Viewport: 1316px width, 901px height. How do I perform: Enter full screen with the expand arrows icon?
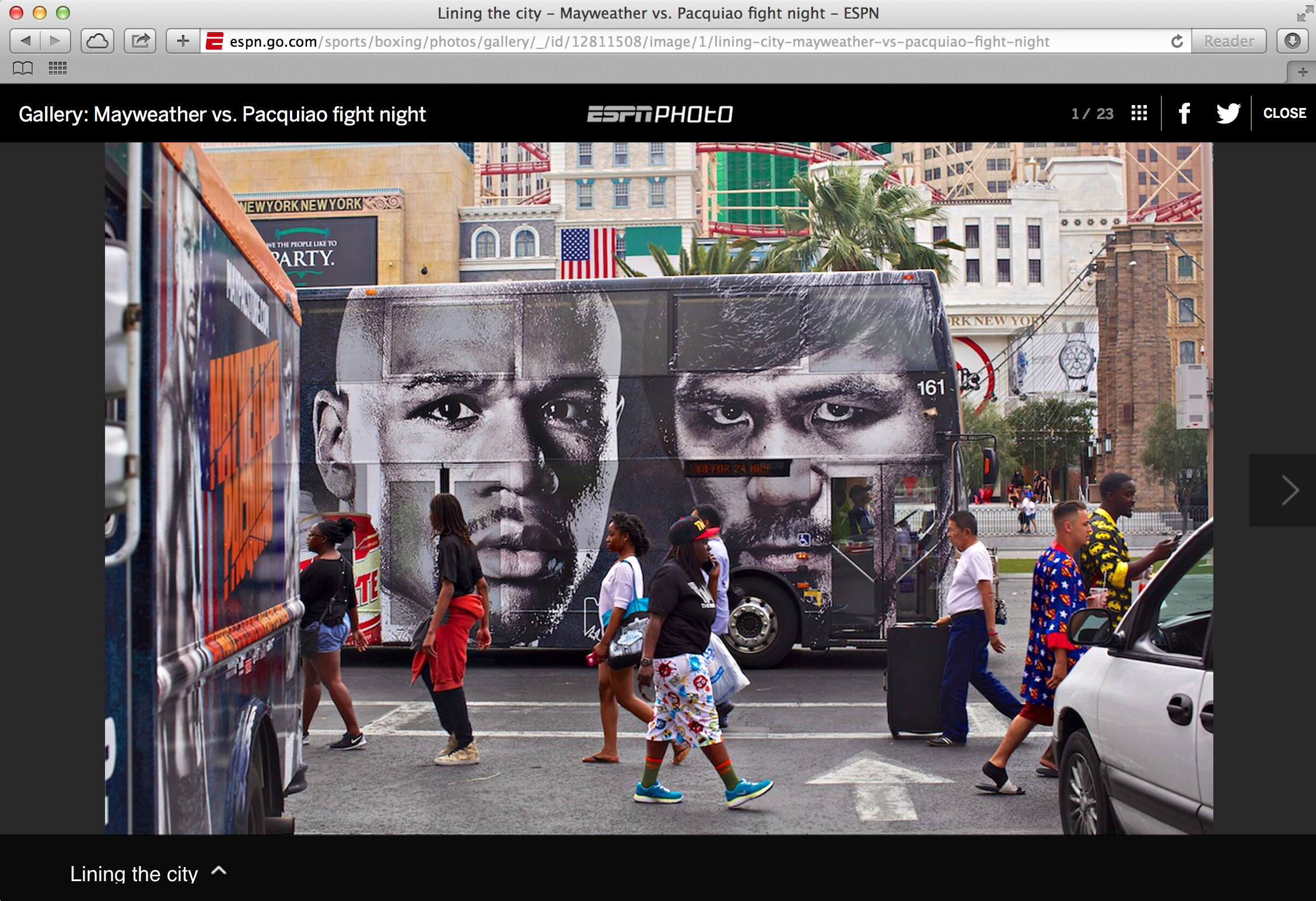(1305, 13)
